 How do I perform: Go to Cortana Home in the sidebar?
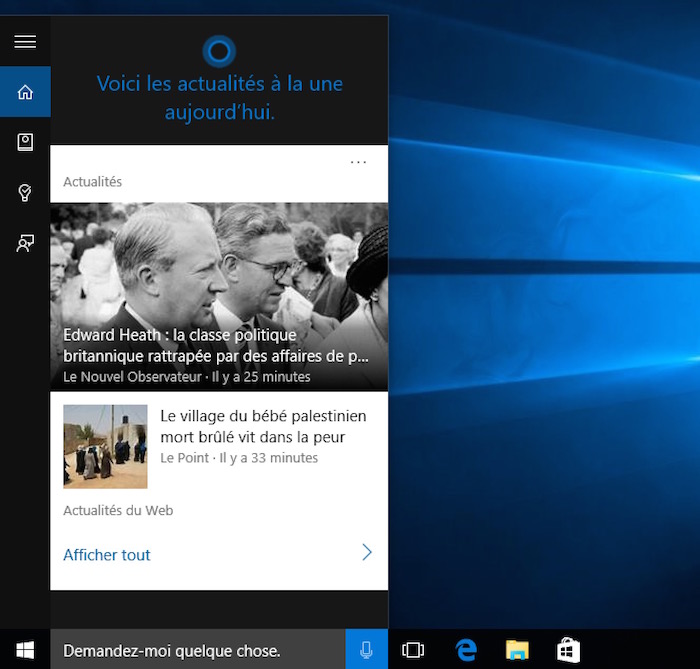coord(25,92)
